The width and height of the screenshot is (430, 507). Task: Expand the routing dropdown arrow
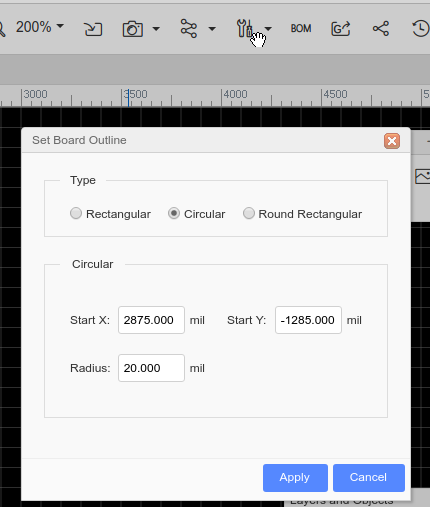coord(212,29)
